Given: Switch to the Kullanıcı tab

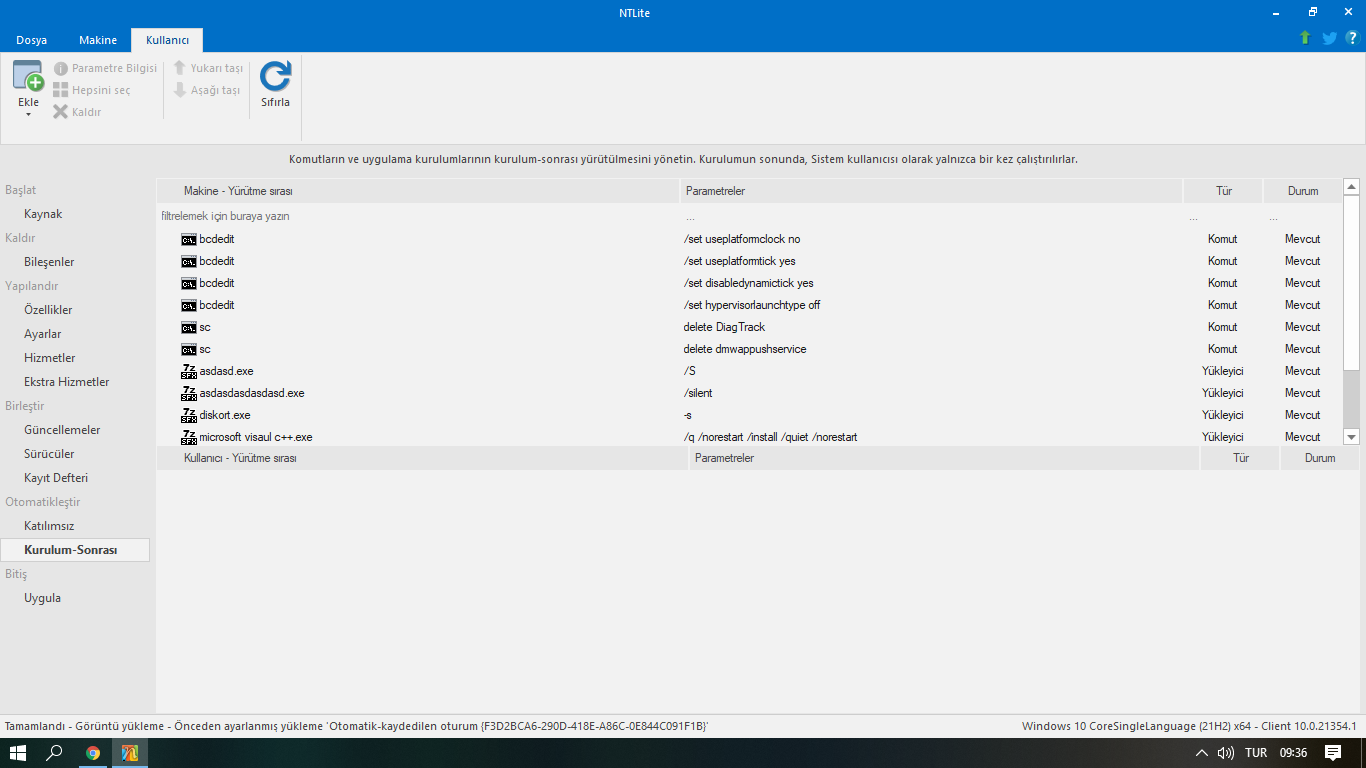Looking at the screenshot, I should click(x=167, y=40).
